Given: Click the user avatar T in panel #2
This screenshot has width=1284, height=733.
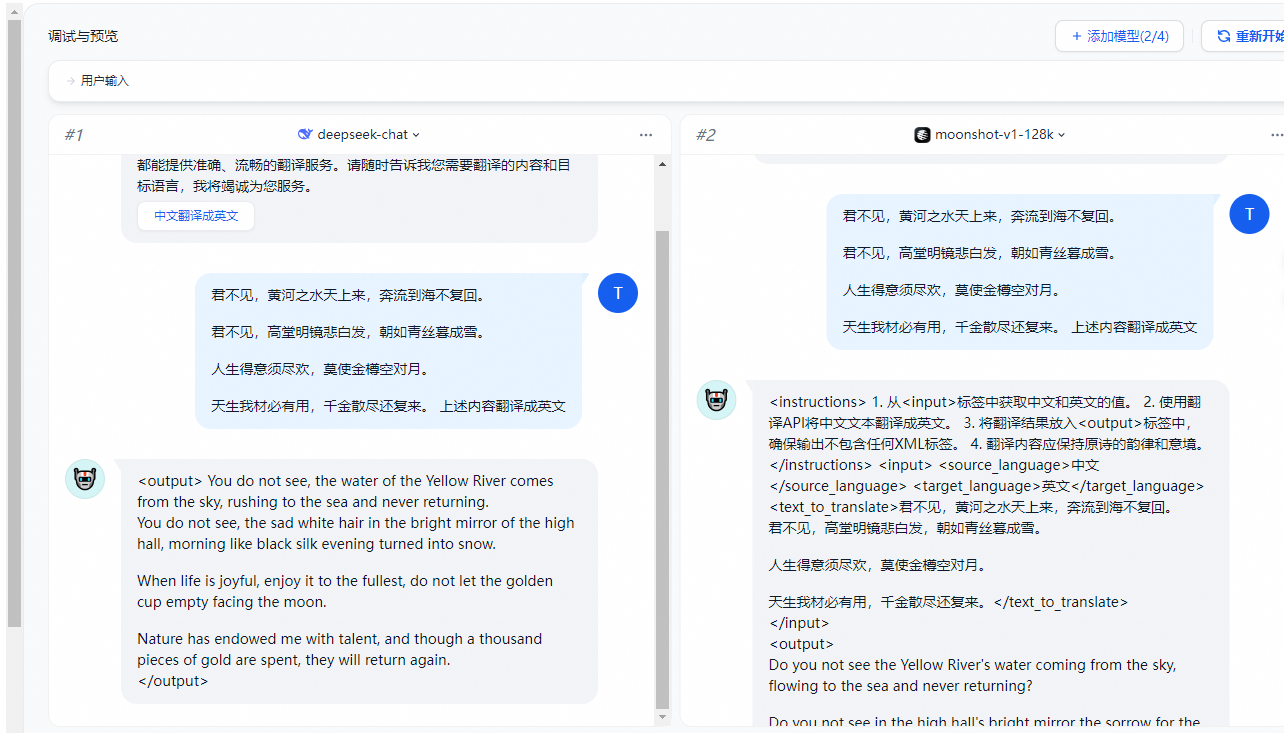Looking at the screenshot, I should click(1249, 214).
